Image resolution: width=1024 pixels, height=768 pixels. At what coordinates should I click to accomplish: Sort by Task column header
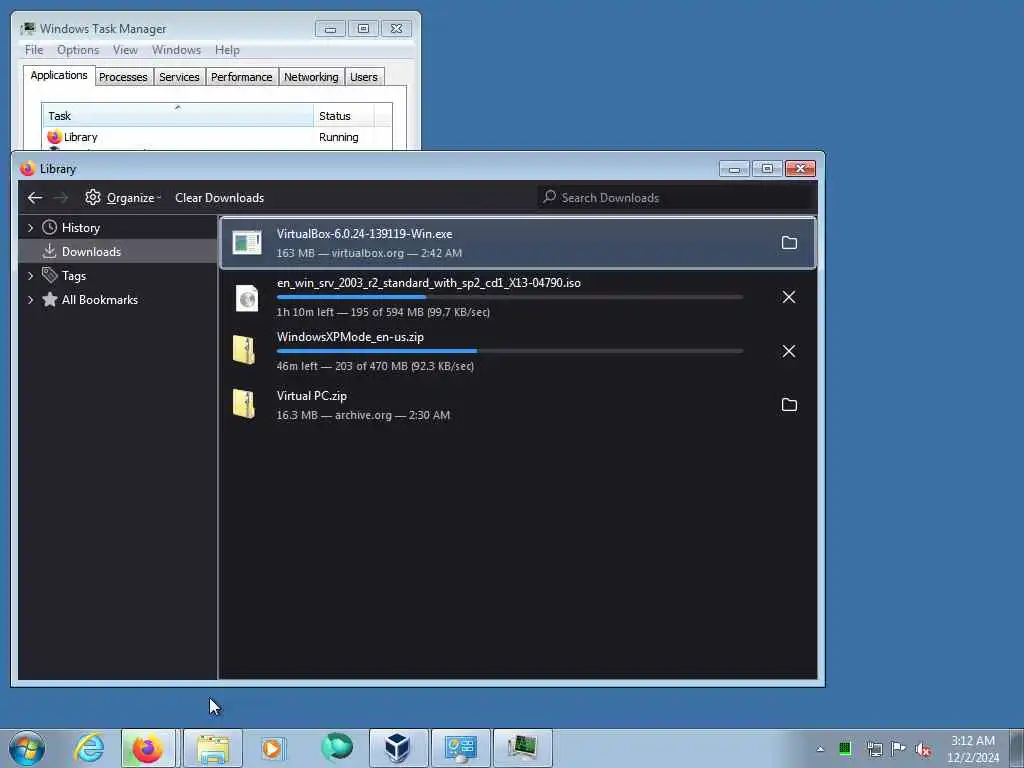[178, 116]
